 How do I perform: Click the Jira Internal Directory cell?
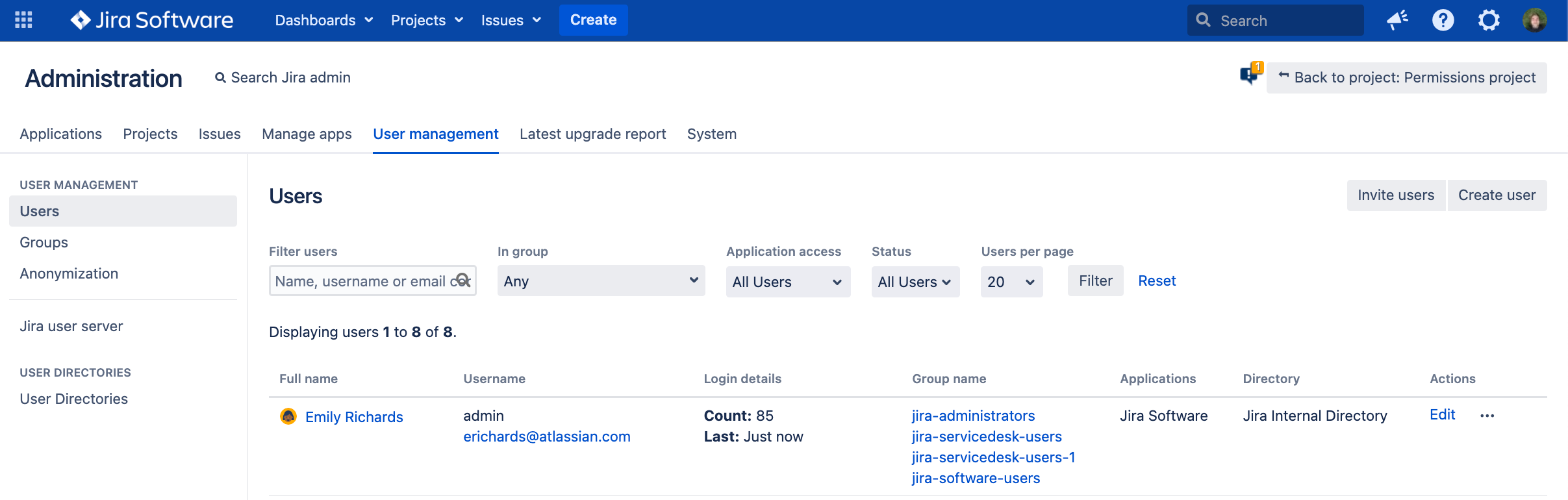1315,416
